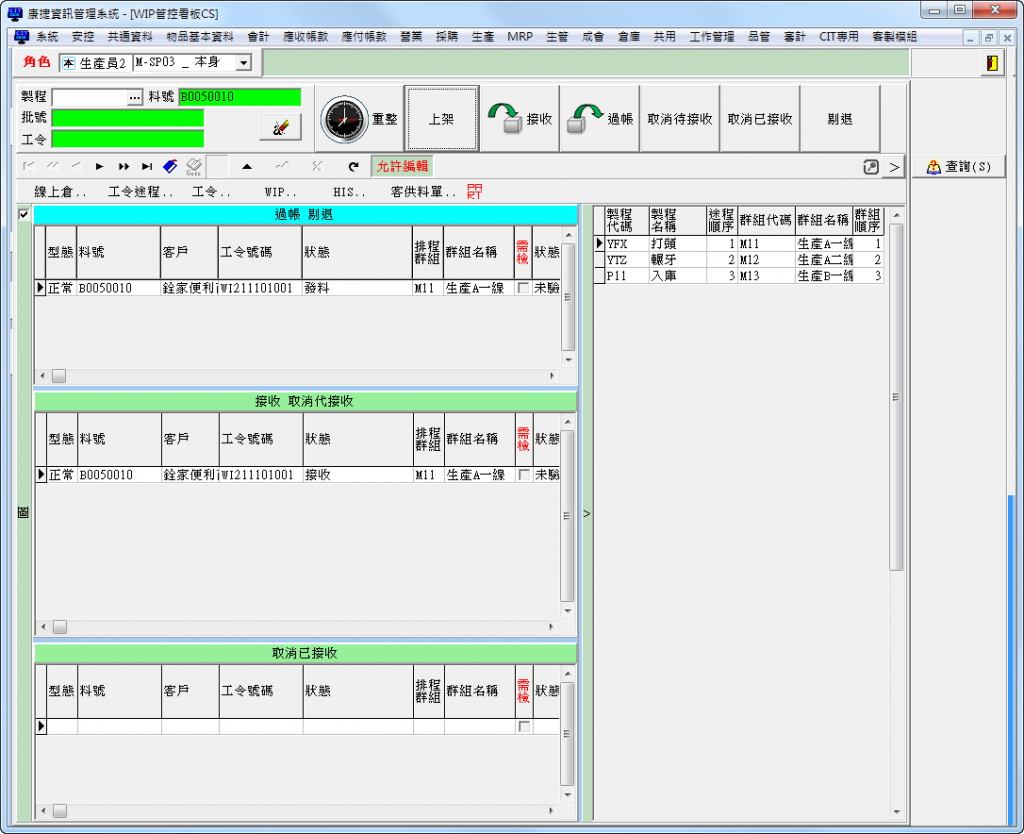The height and width of the screenshot is (834, 1024).
Task: Open the 角色 role dropdown
Action: tap(243, 63)
